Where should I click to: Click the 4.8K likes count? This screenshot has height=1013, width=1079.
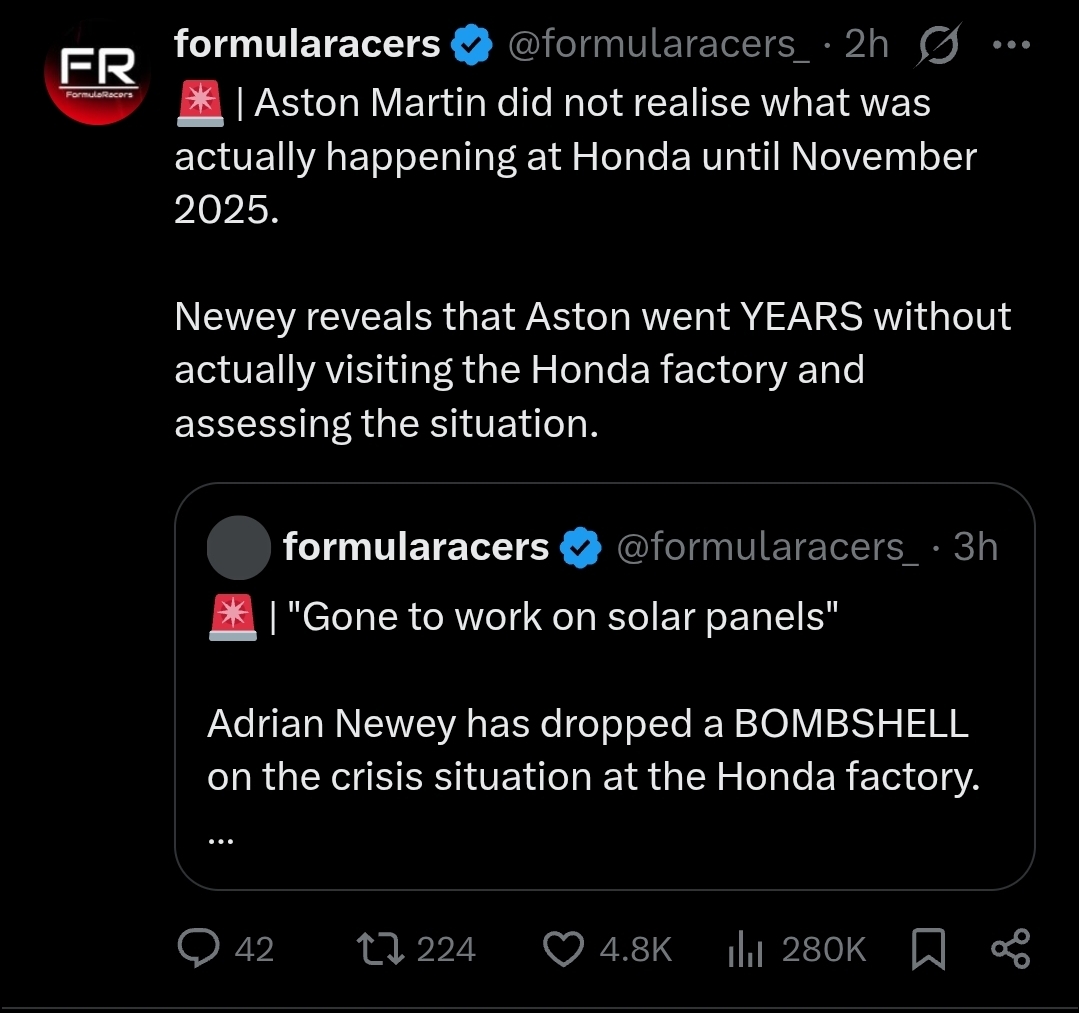[635, 949]
